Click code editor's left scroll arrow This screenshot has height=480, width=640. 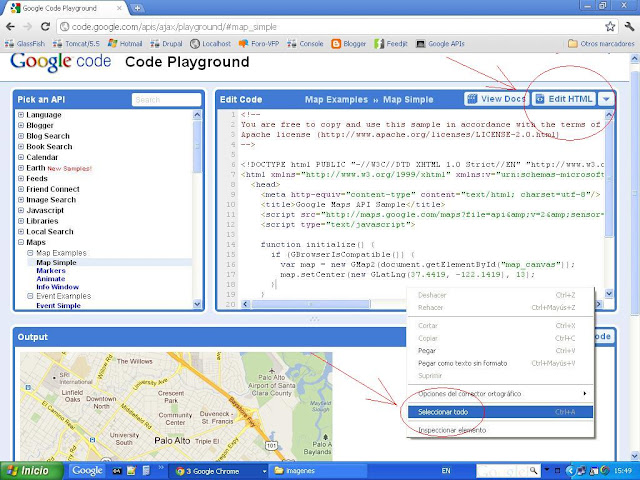tap(245, 304)
